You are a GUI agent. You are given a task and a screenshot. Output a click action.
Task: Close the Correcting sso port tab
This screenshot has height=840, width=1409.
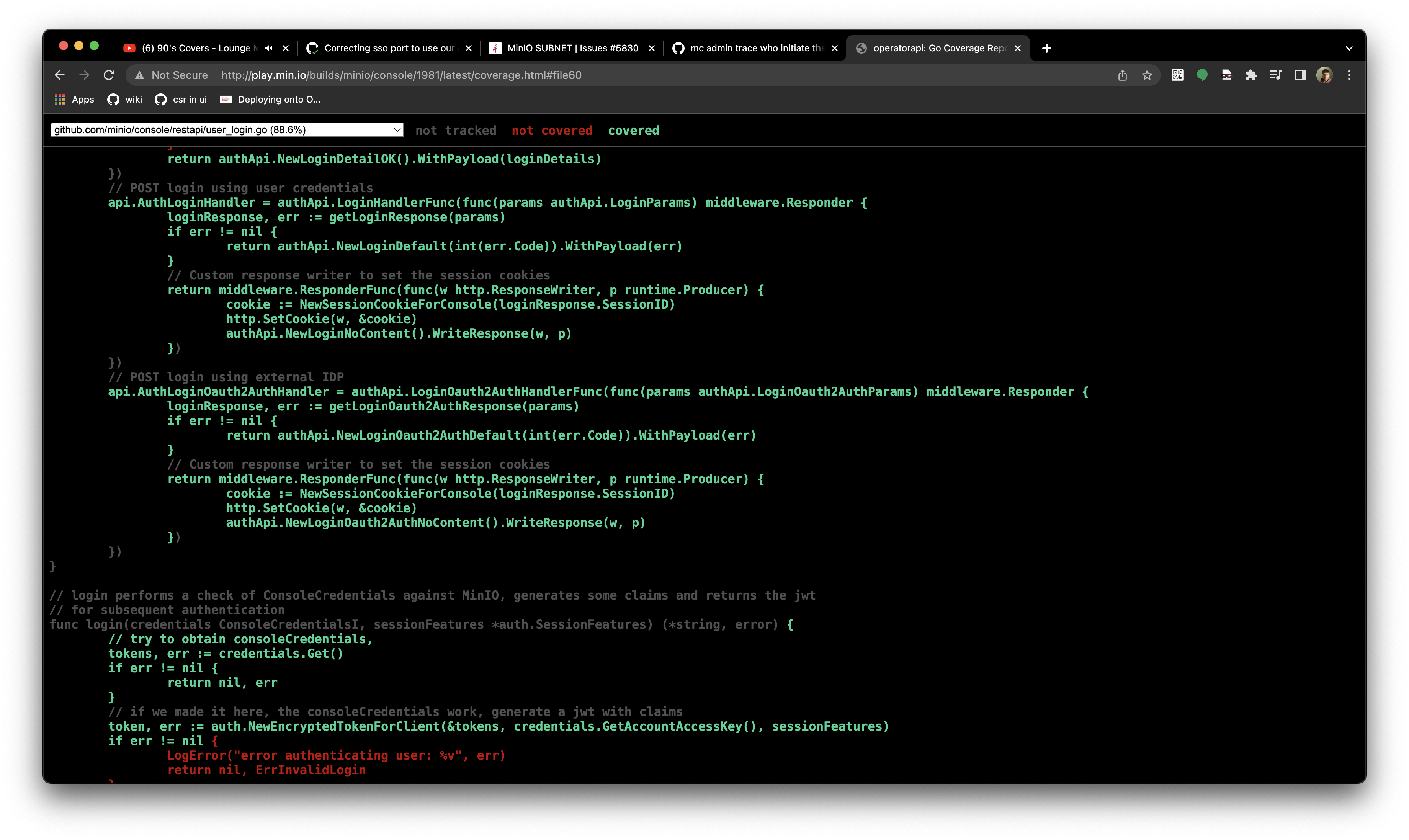468,49
